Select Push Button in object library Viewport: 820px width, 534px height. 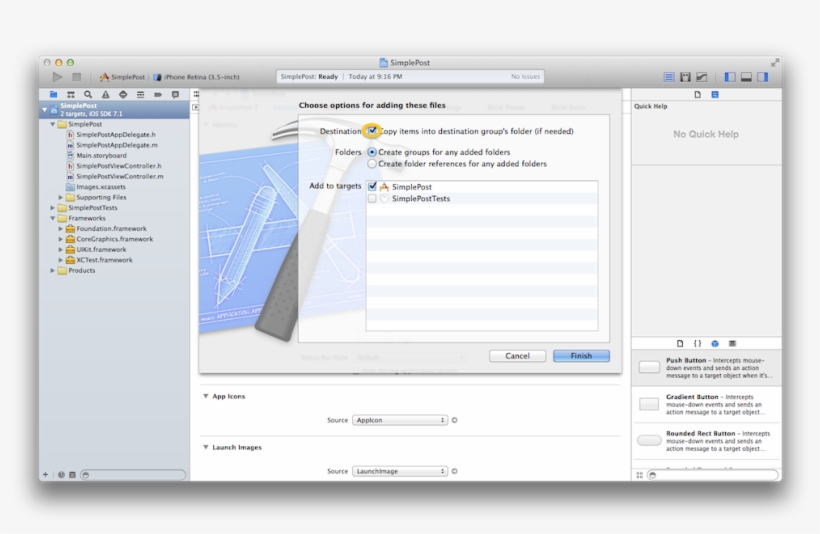tap(707, 368)
